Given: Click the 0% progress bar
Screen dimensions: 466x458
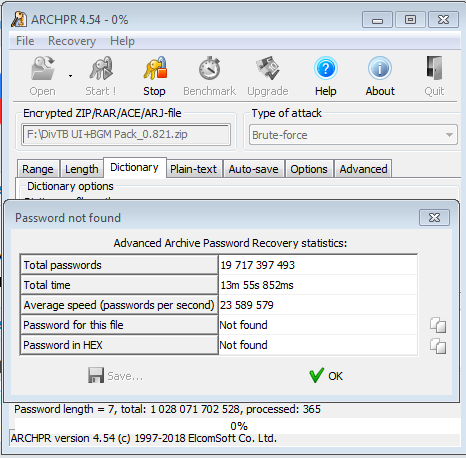Looking at the screenshot, I should tap(239, 426).
